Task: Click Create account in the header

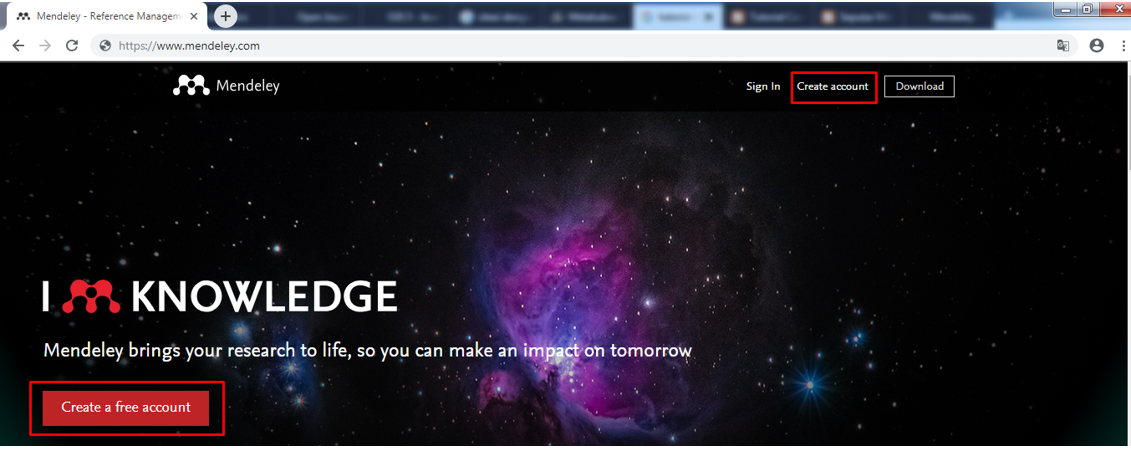Action: tap(832, 87)
